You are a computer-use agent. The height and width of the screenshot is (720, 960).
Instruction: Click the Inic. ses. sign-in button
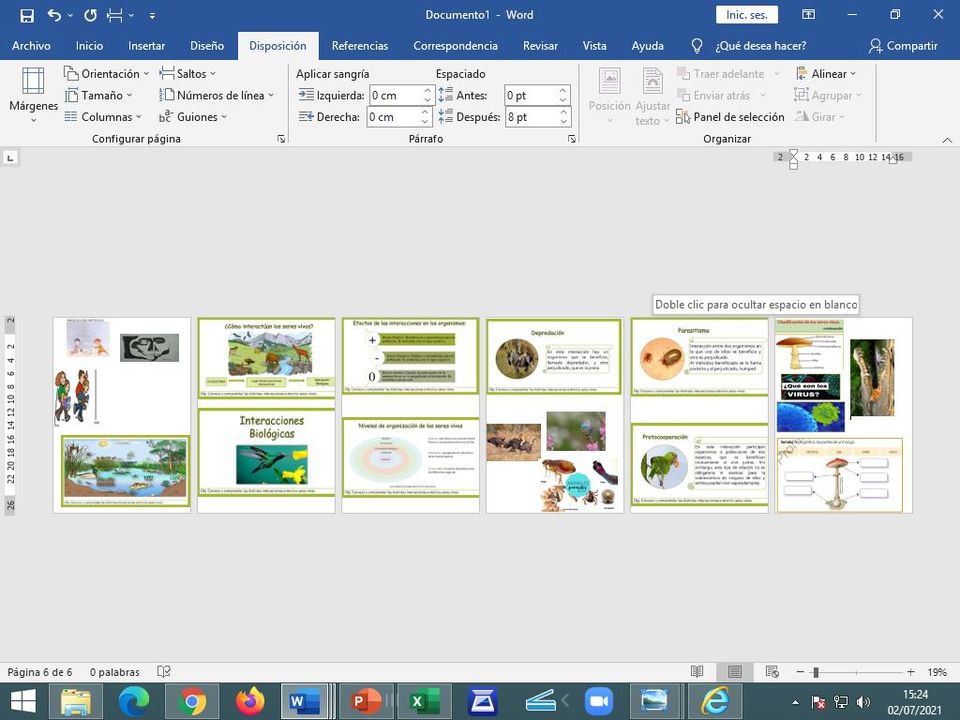tap(746, 15)
